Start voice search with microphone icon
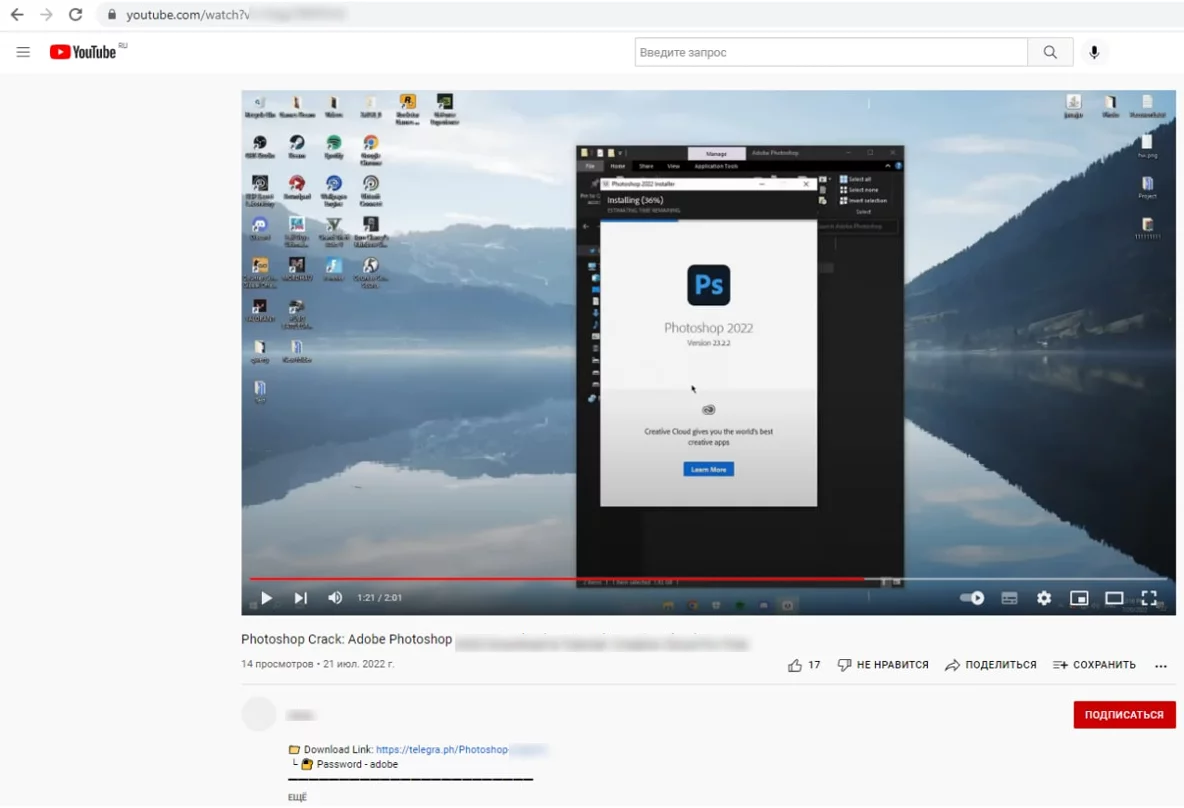Viewport: 1184px width, 808px height. pos(1094,52)
